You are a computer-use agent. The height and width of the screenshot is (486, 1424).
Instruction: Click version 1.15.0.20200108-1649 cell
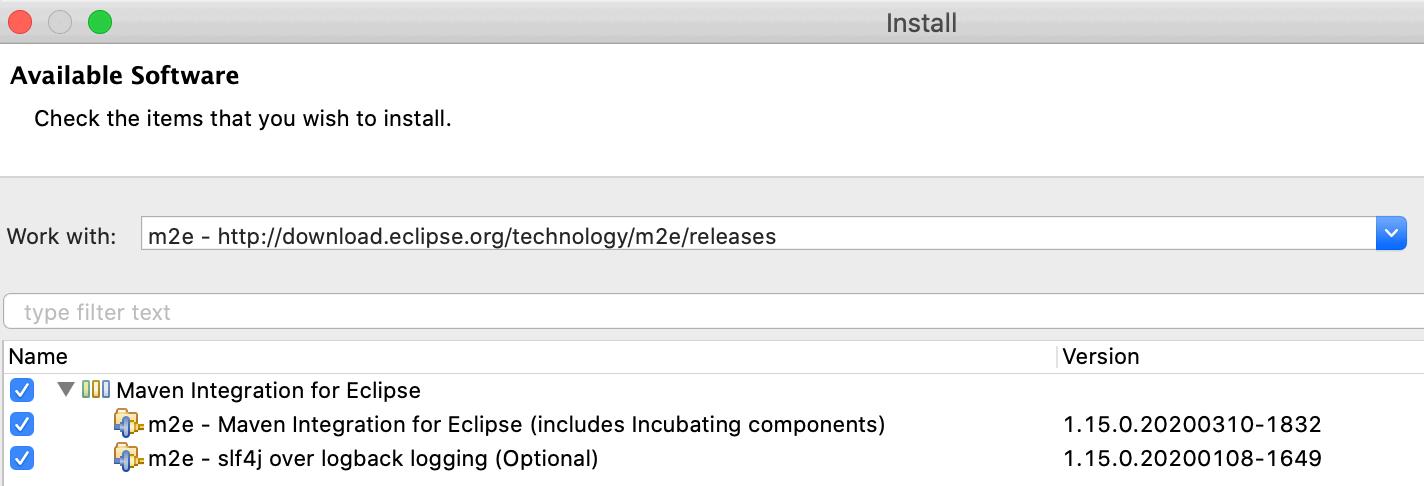click(1192, 458)
